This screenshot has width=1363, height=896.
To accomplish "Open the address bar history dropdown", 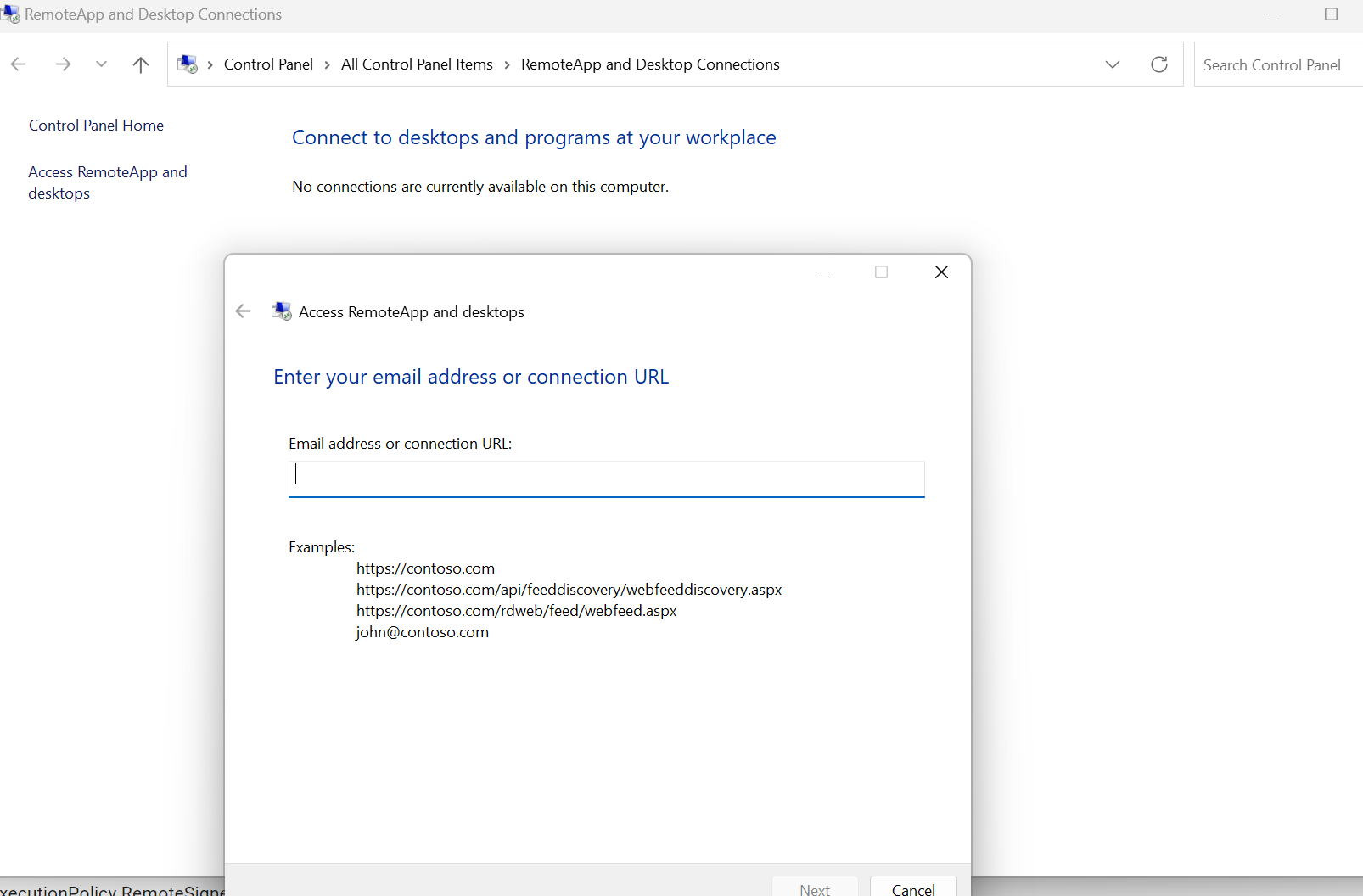I will [x=1113, y=64].
